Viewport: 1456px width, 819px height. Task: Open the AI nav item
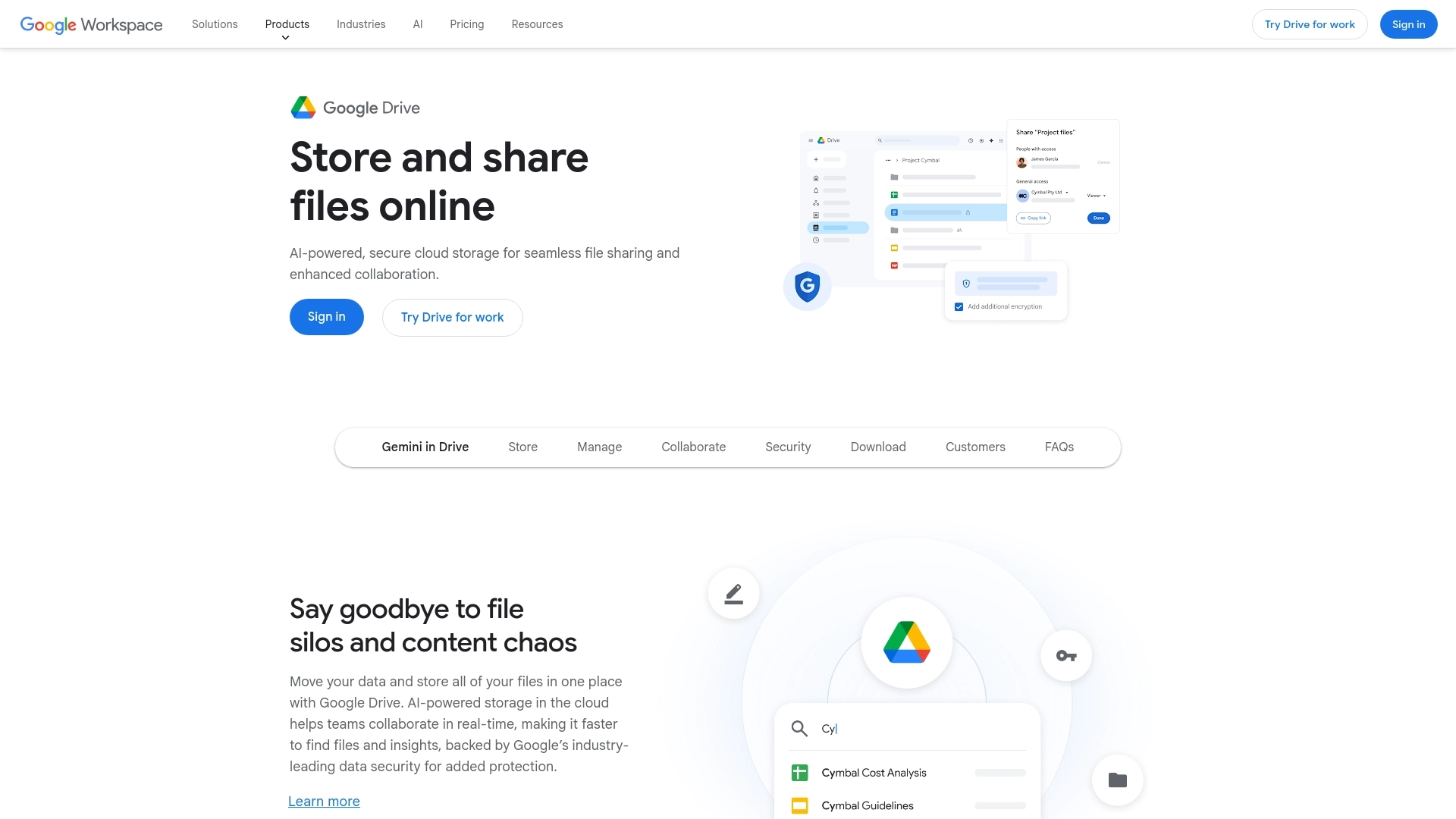pos(418,24)
